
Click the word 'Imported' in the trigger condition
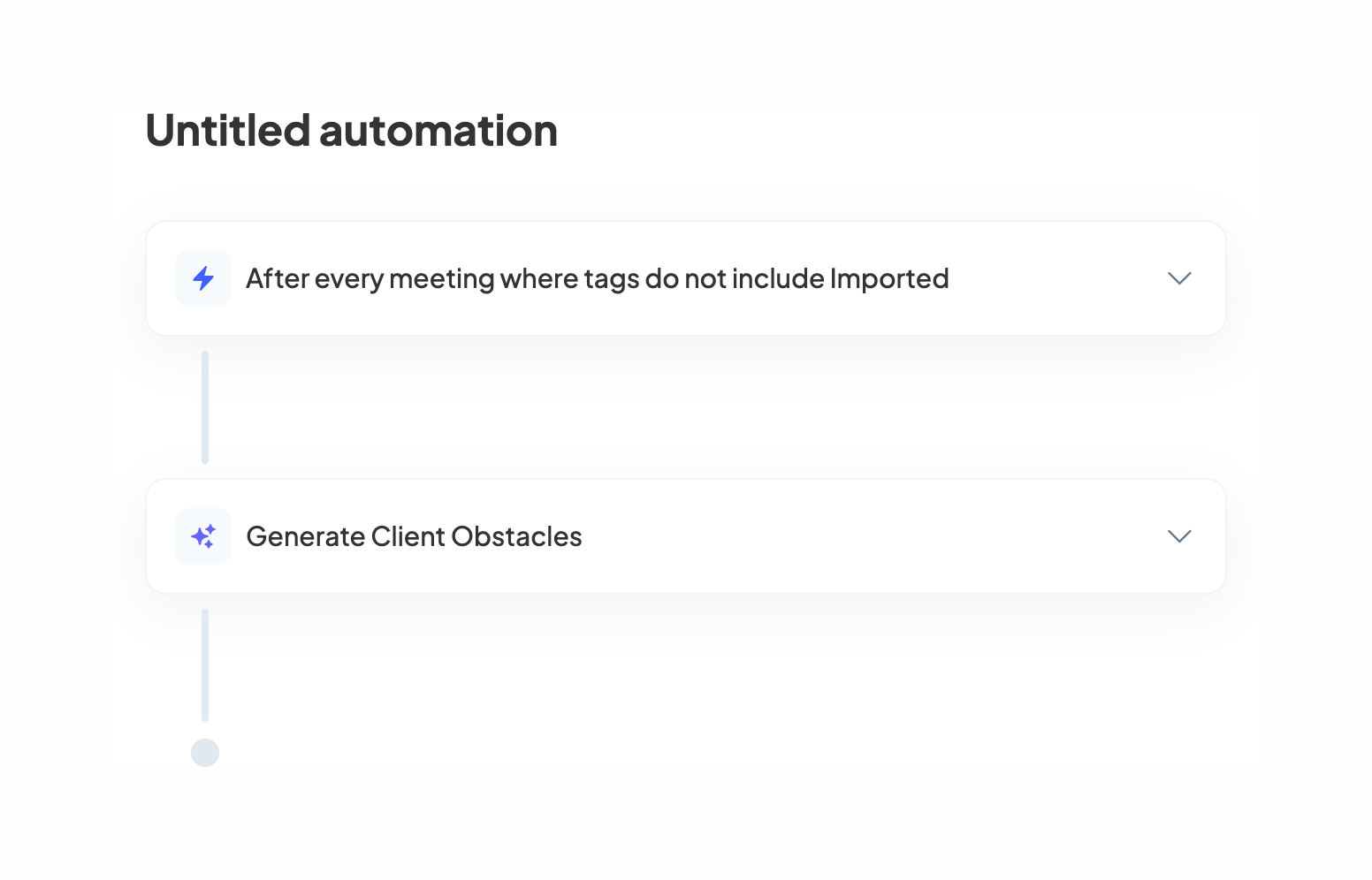coord(888,279)
